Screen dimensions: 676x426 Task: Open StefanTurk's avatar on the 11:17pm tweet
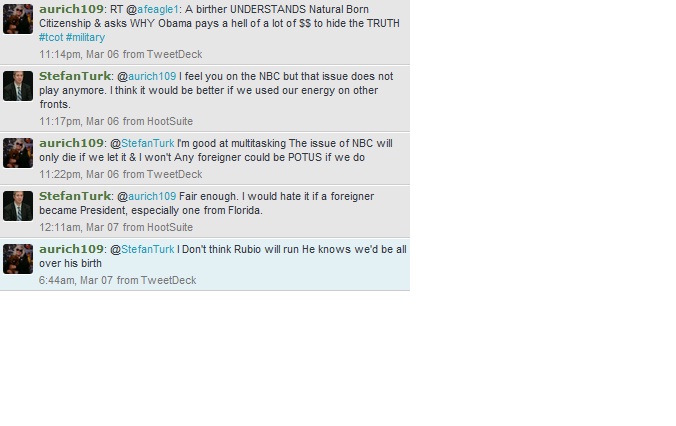pos(18,86)
